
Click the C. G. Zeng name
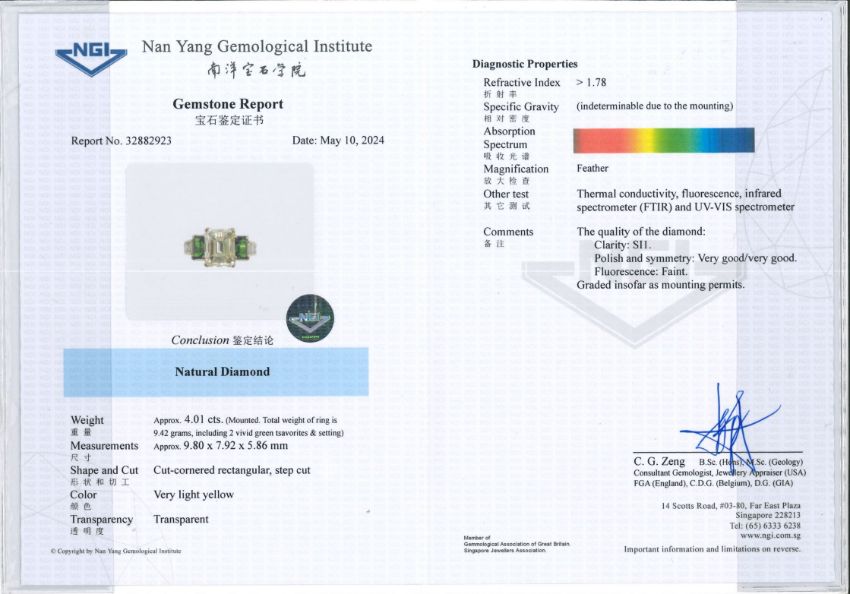tap(661, 461)
